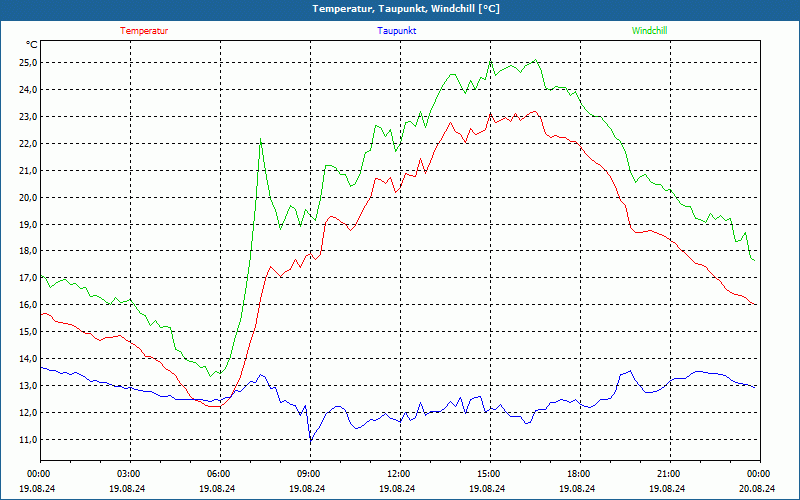Click the 14,0 y-axis value
The width and height of the screenshot is (800, 500).
(x=28, y=359)
